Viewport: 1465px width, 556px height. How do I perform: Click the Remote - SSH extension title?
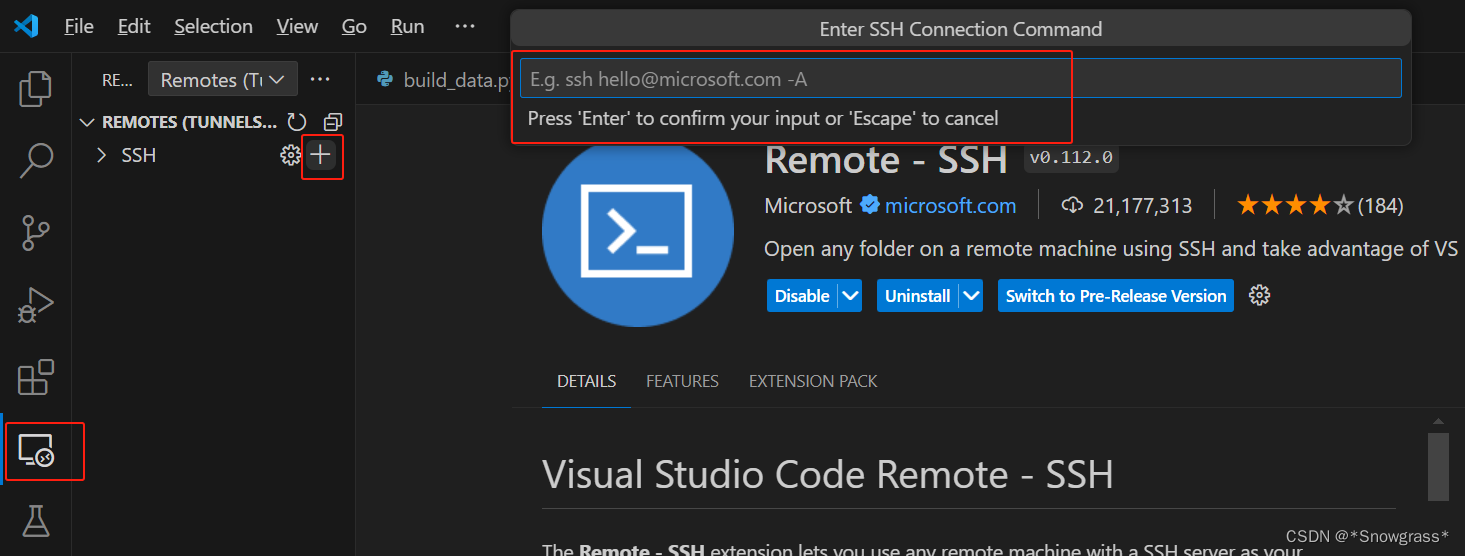885,159
